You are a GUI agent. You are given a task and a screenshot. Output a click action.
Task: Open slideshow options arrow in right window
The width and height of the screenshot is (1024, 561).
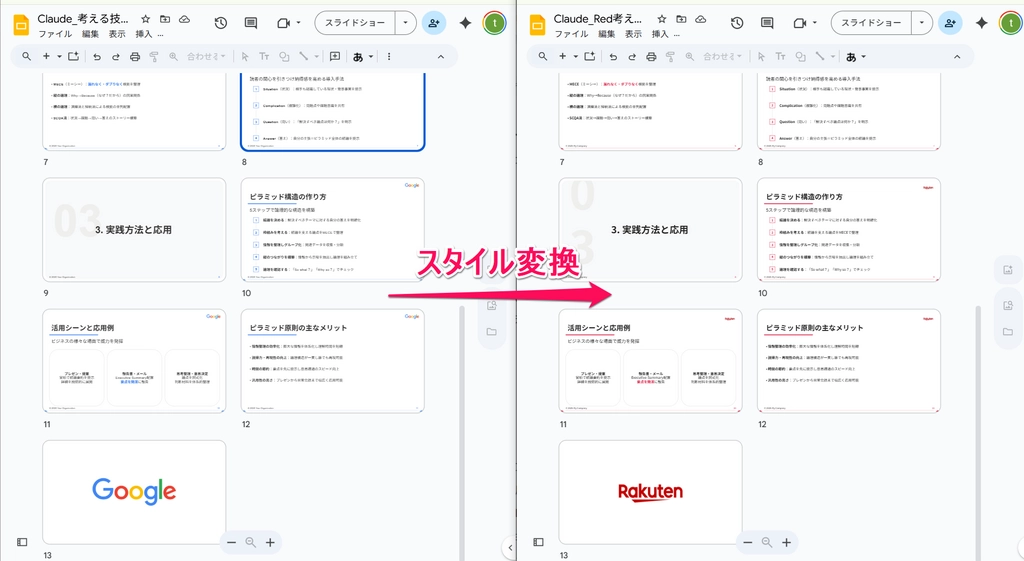(x=921, y=23)
